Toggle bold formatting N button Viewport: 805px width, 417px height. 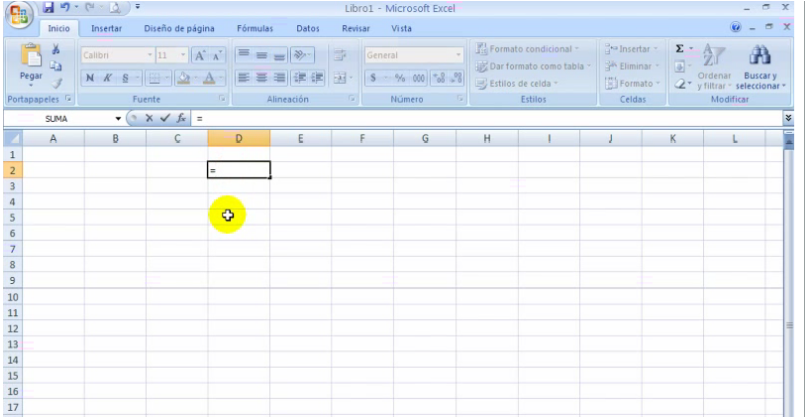pyautogui.click(x=90, y=78)
